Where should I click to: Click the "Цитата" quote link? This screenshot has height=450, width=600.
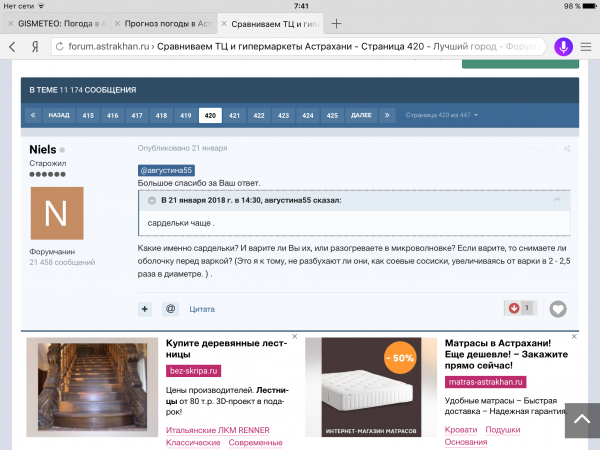click(202, 309)
